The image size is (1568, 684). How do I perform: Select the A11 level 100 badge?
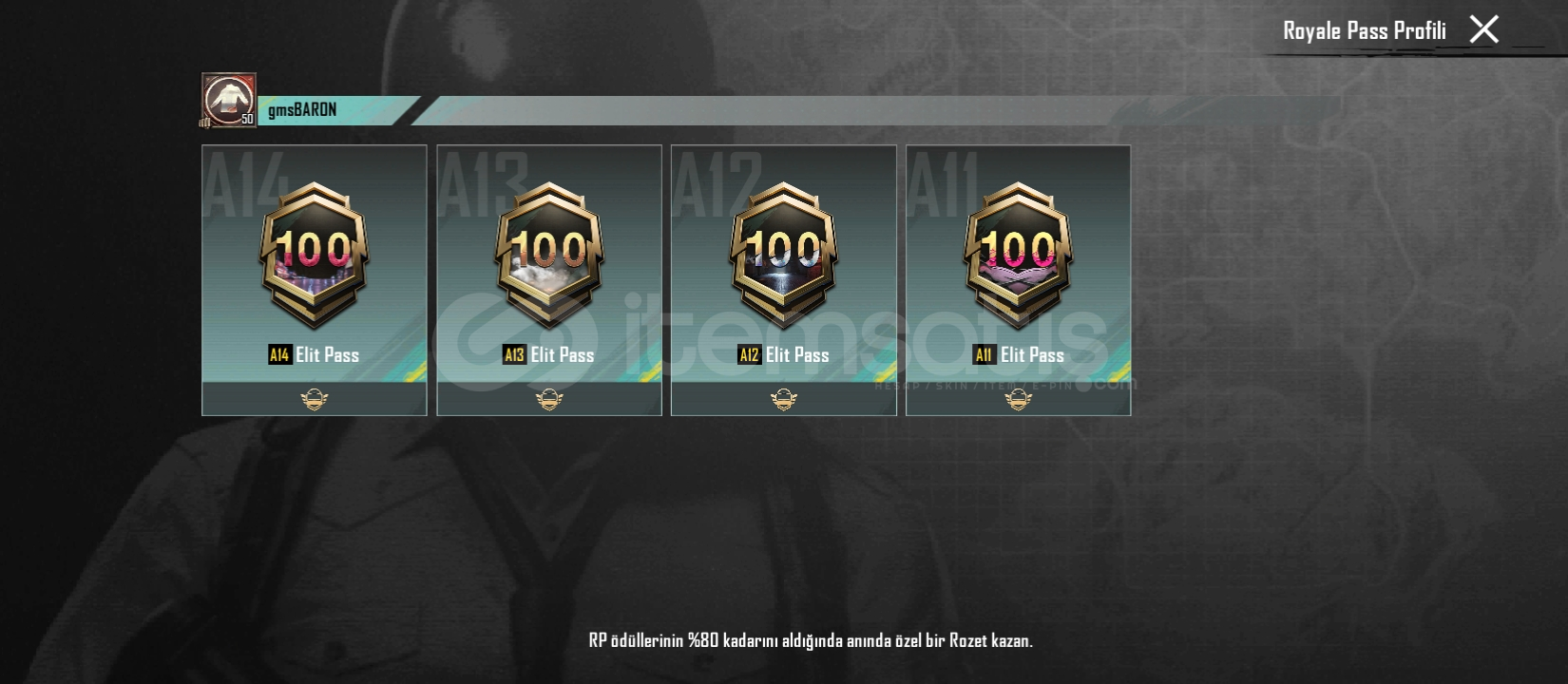tap(1019, 256)
